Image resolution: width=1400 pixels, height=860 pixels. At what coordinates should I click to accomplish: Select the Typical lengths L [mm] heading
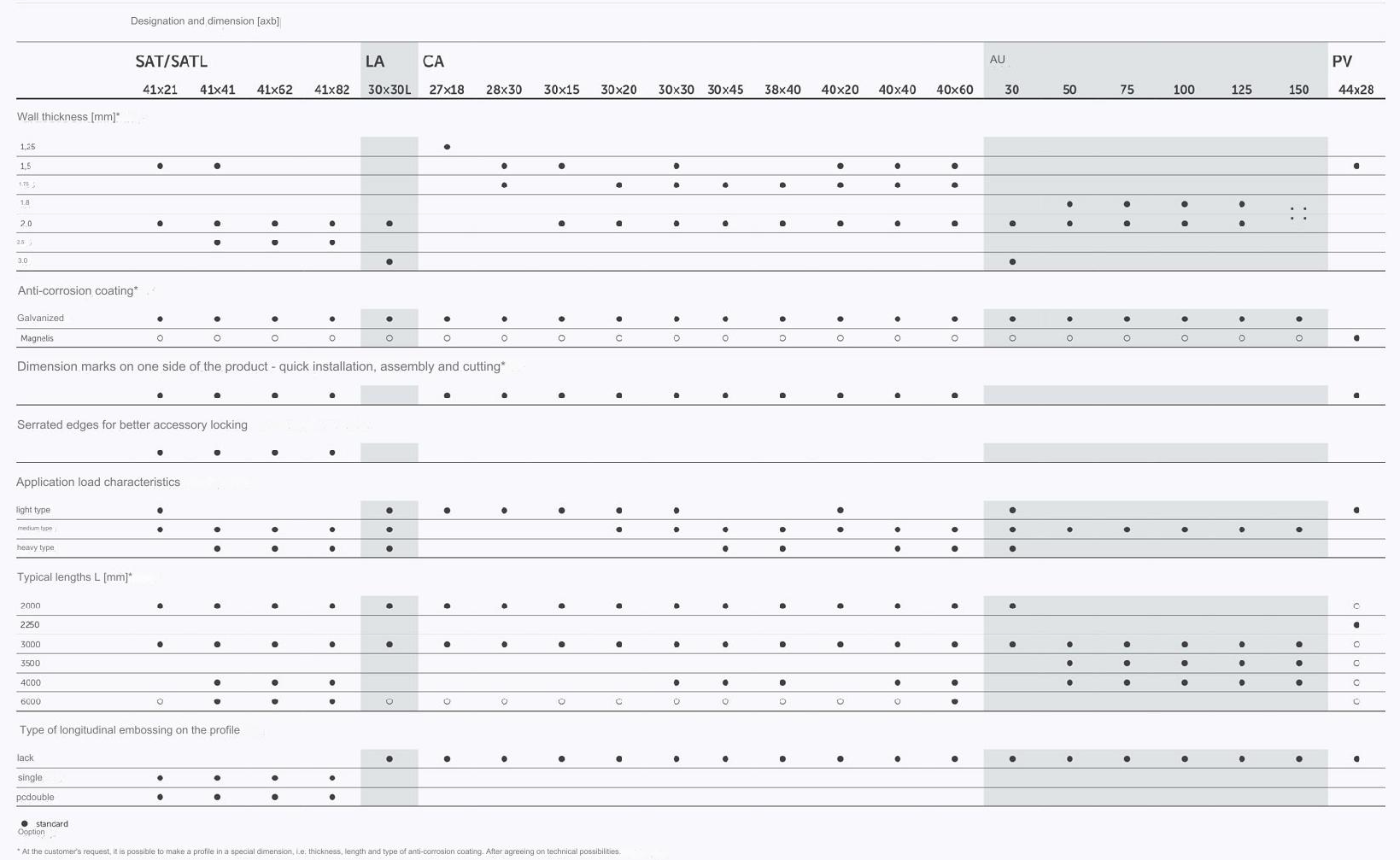[74, 577]
